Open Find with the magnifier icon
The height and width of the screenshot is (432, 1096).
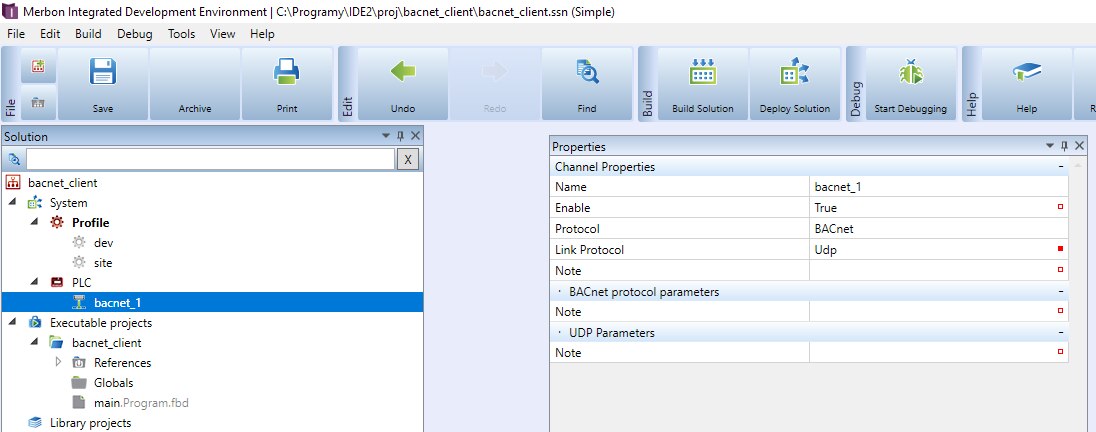coord(587,72)
